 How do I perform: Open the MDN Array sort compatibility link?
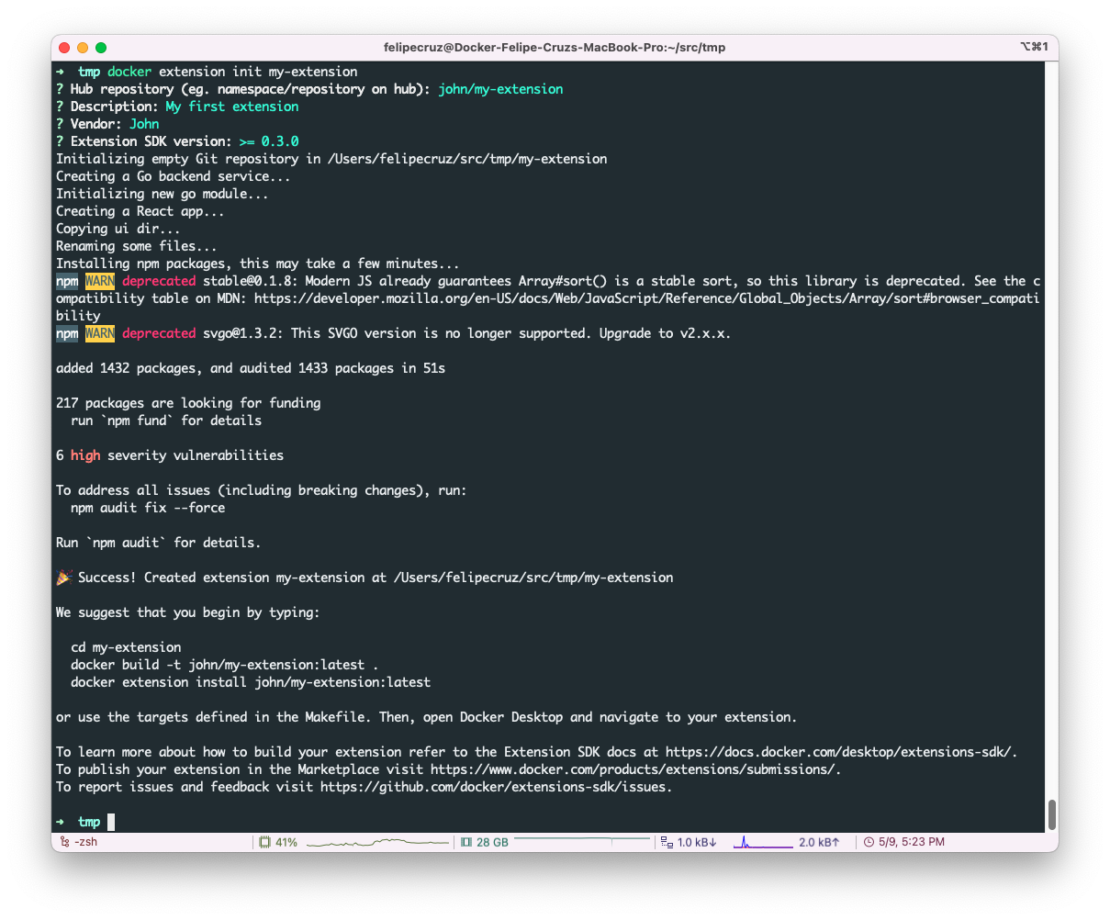click(x=600, y=298)
